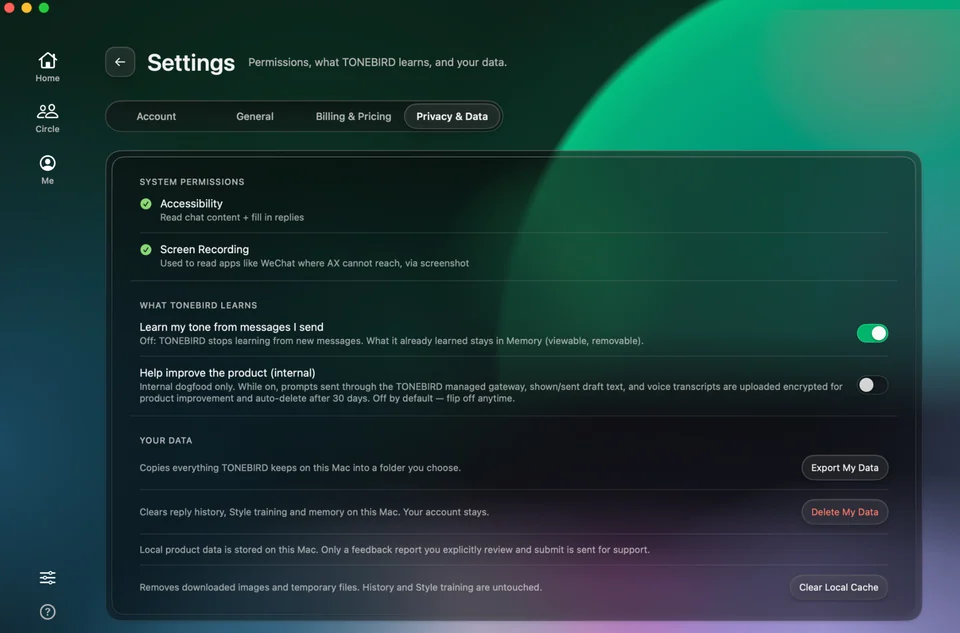Click the YOUR DATA heading
The width and height of the screenshot is (960, 633).
(x=166, y=440)
